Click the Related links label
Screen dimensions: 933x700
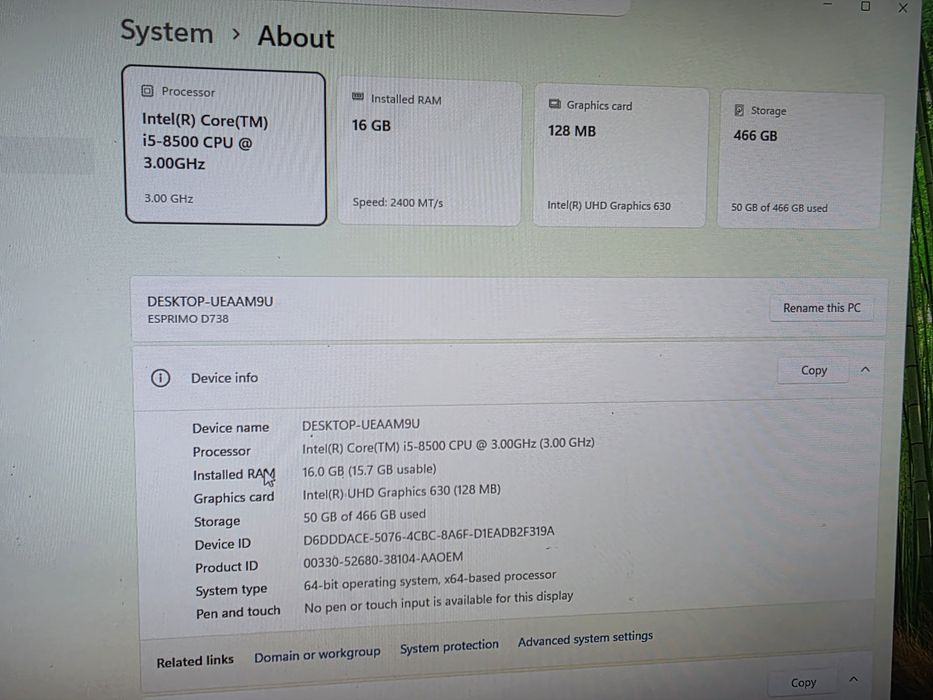(x=195, y=661)
